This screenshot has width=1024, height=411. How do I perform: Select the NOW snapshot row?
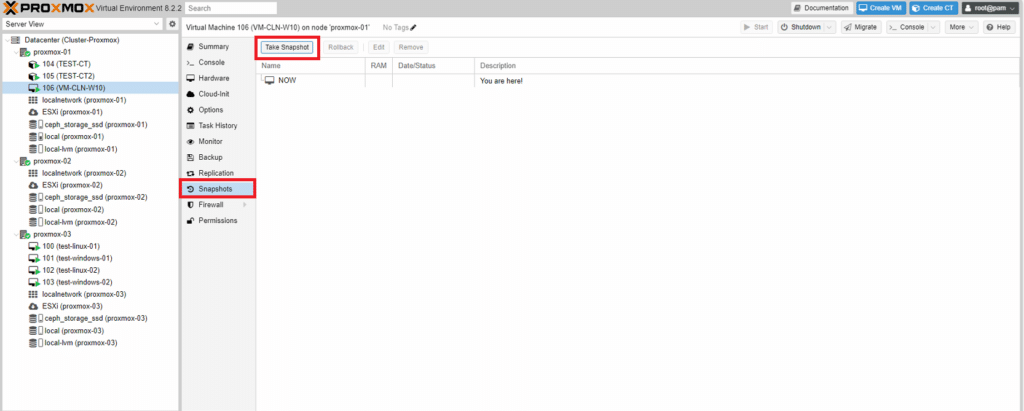click(639, 80)
